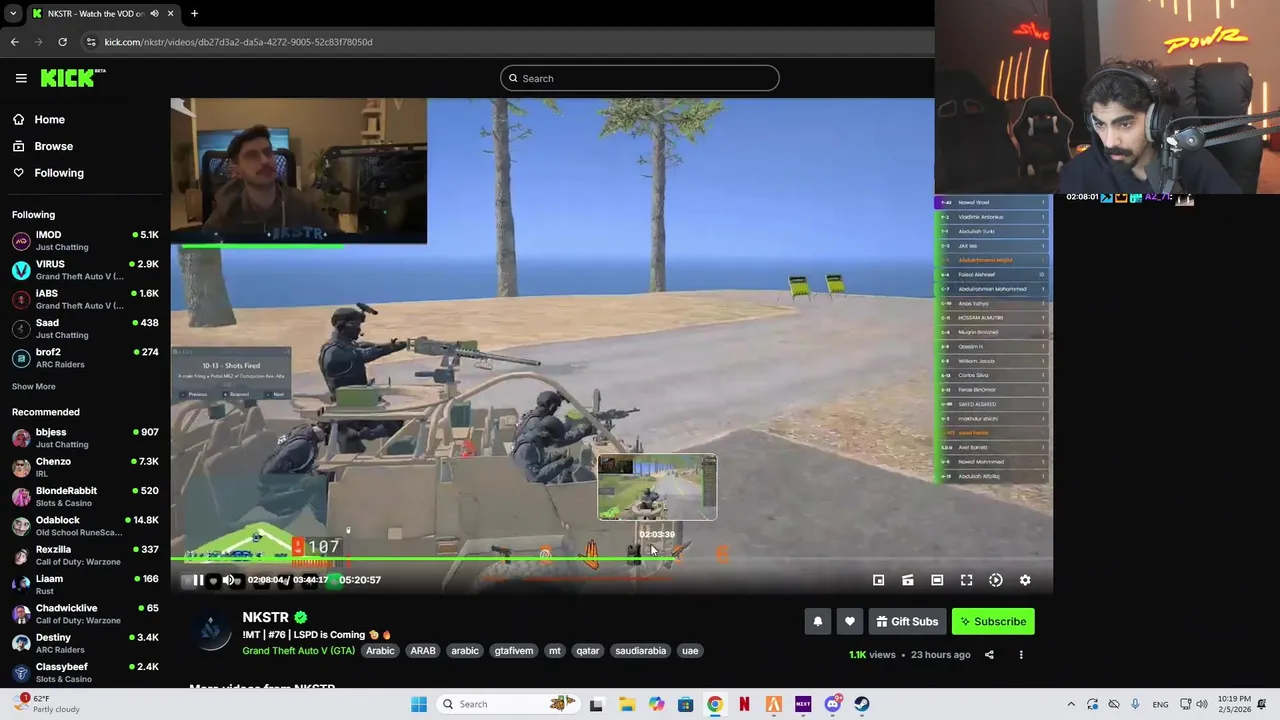Open Odablock recommended channel
Viewport: 1280px width, 720px height.
pos(85,526)
